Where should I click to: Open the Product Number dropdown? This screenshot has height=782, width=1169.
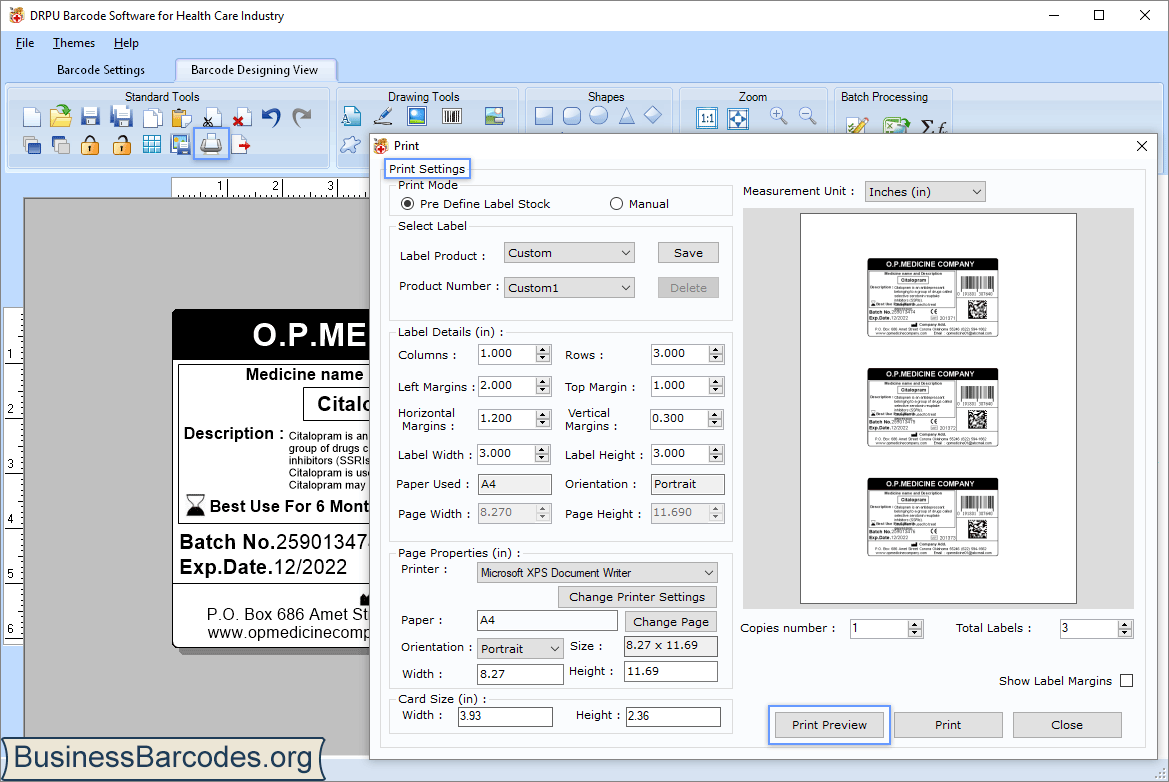pos(569,288)
